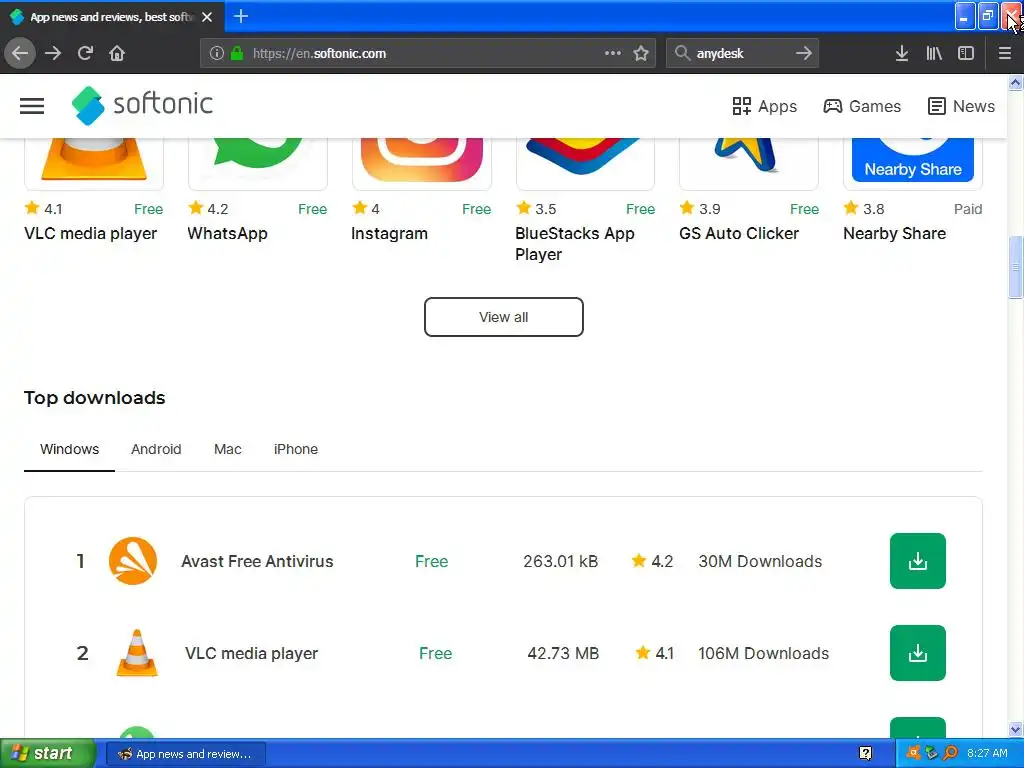Click the page scrollbar thumb
This screenshot has width=1024, height=768.
tap(1015, 266)
